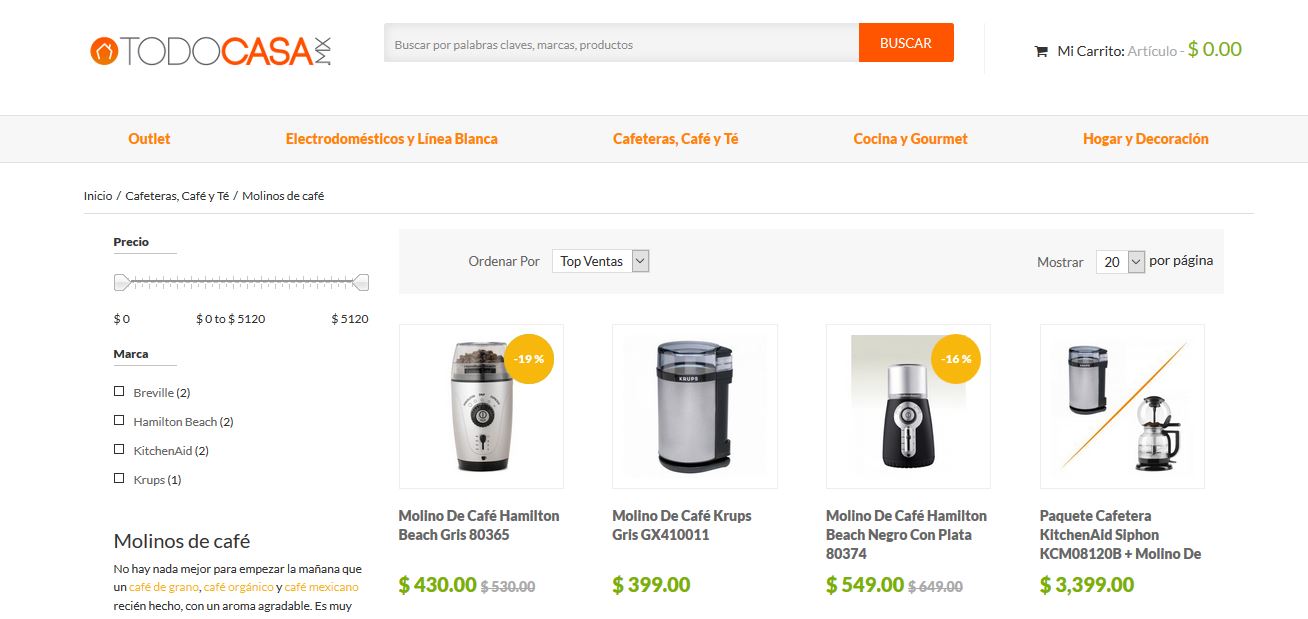The height and width of the screenshot is (619, 1308).
Task: Click the -16% discount badge
Action: 956,358
